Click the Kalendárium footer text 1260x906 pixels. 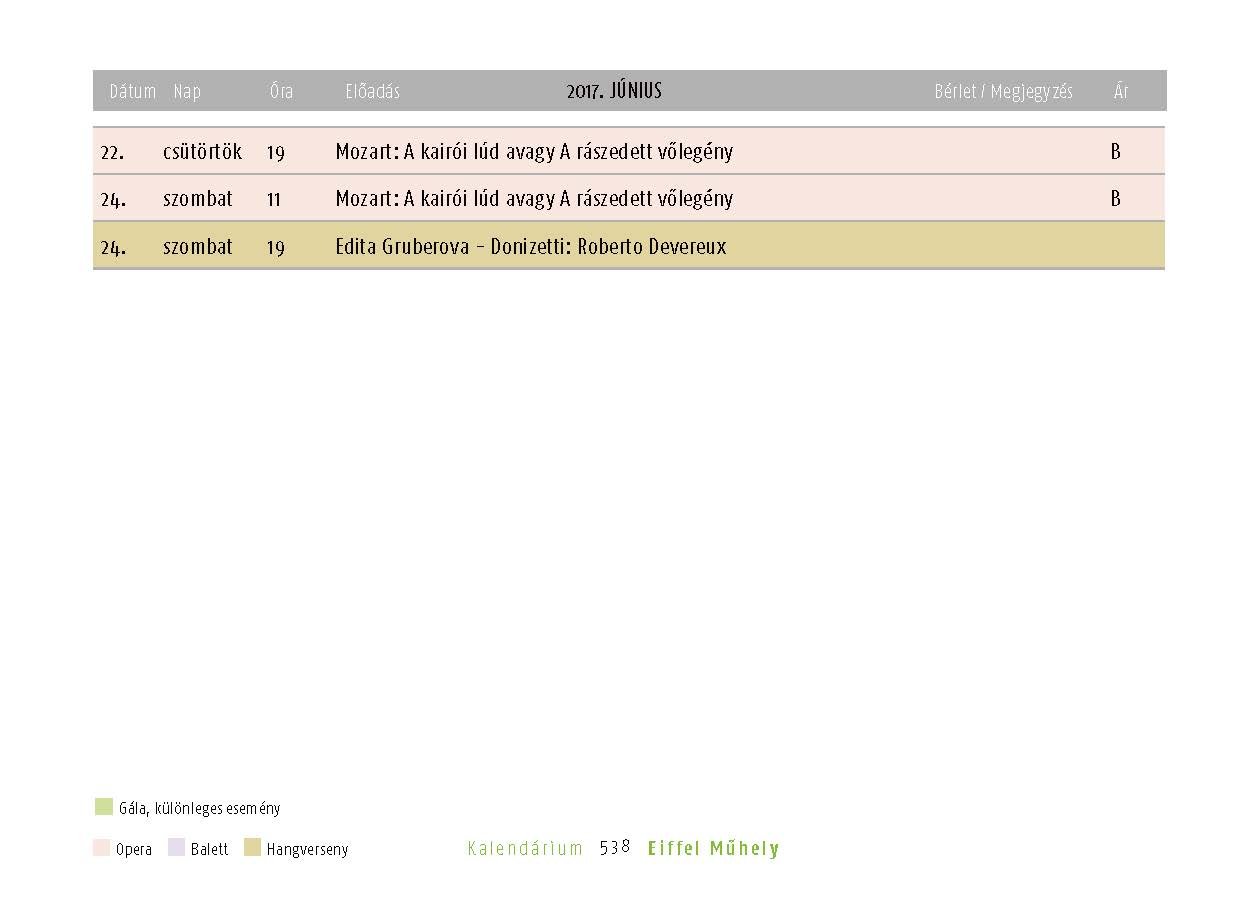525,848
